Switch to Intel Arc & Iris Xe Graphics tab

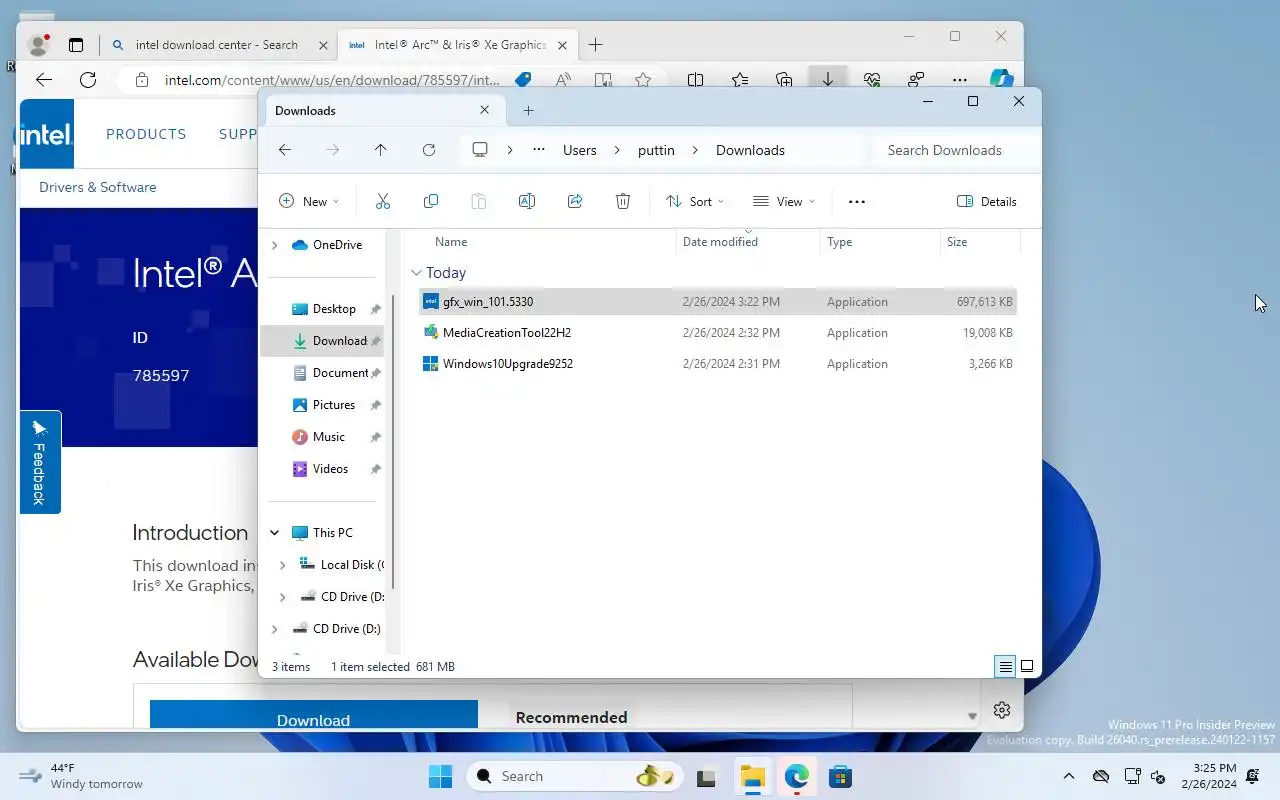coord(459,45)
